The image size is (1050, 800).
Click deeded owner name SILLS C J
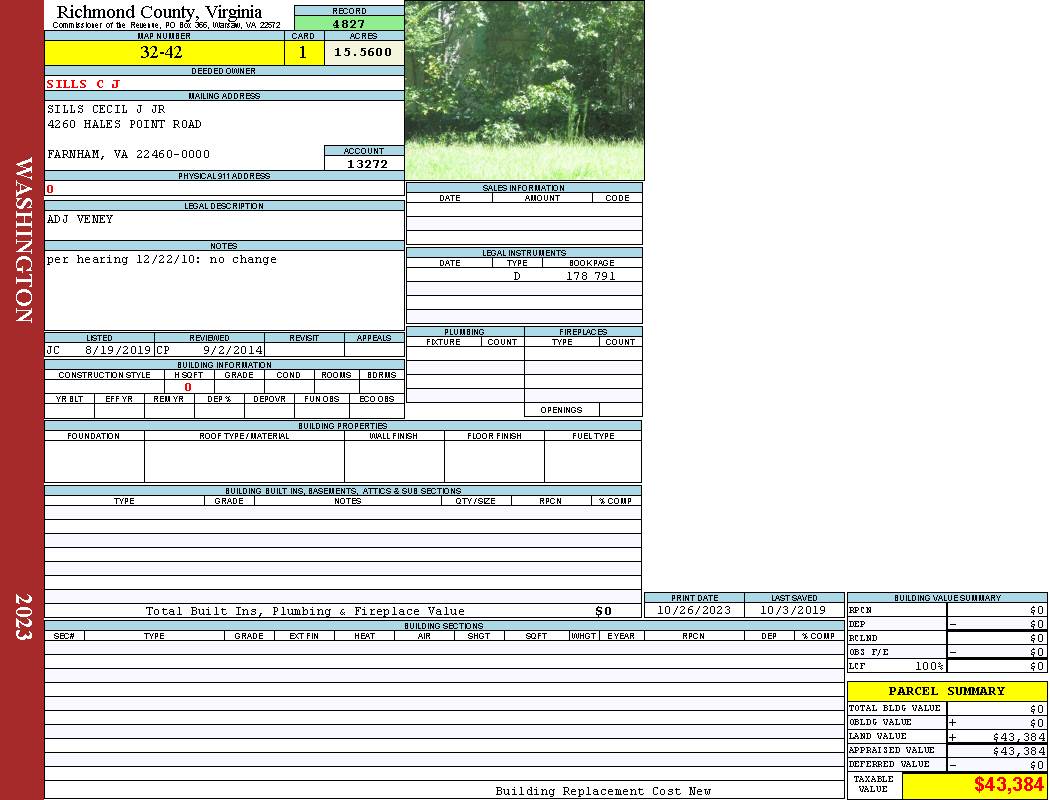[x=83, y=84]
